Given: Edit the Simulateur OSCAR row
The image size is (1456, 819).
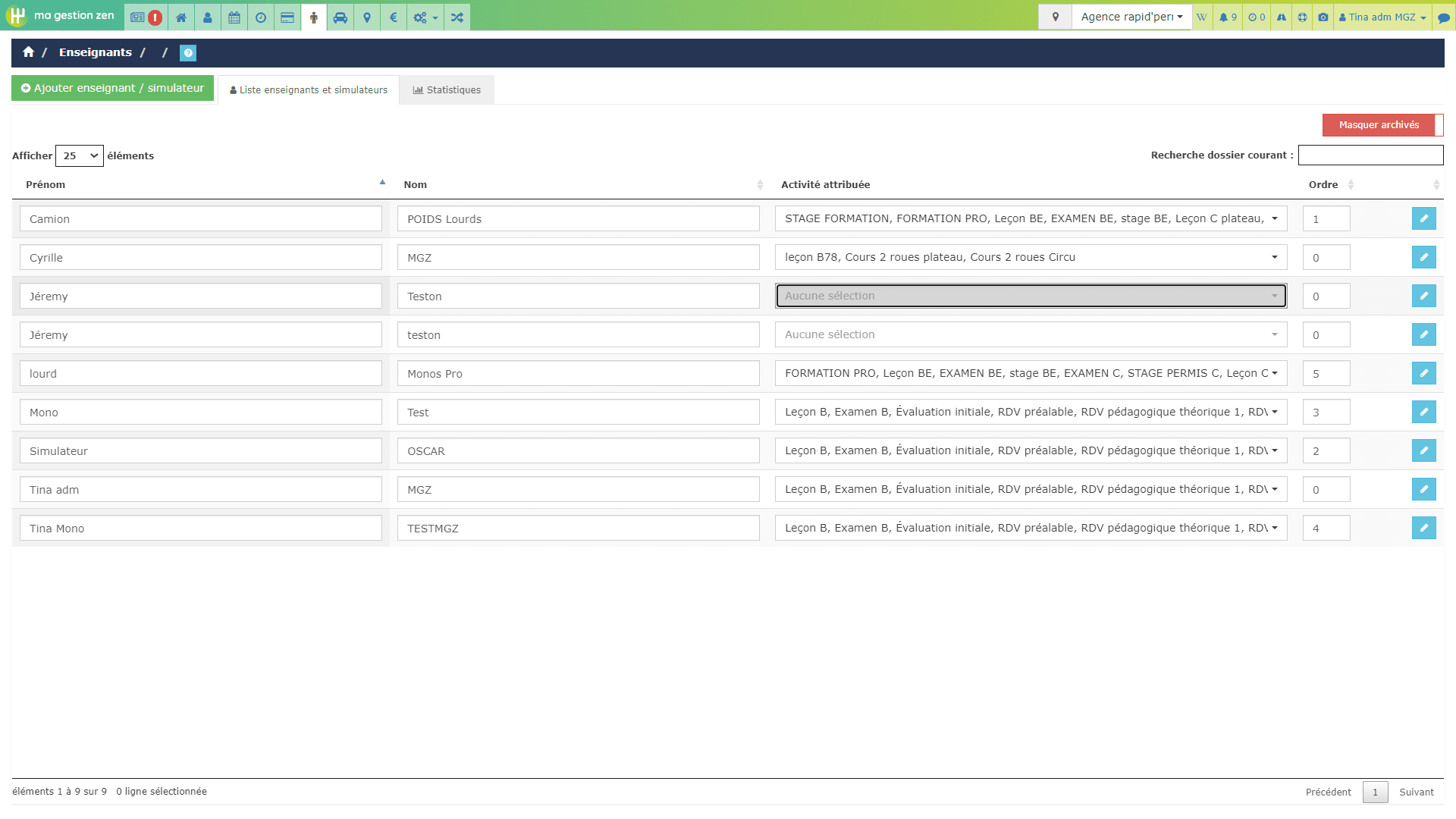Looking at the screenshot, I should pos(1423,450).
